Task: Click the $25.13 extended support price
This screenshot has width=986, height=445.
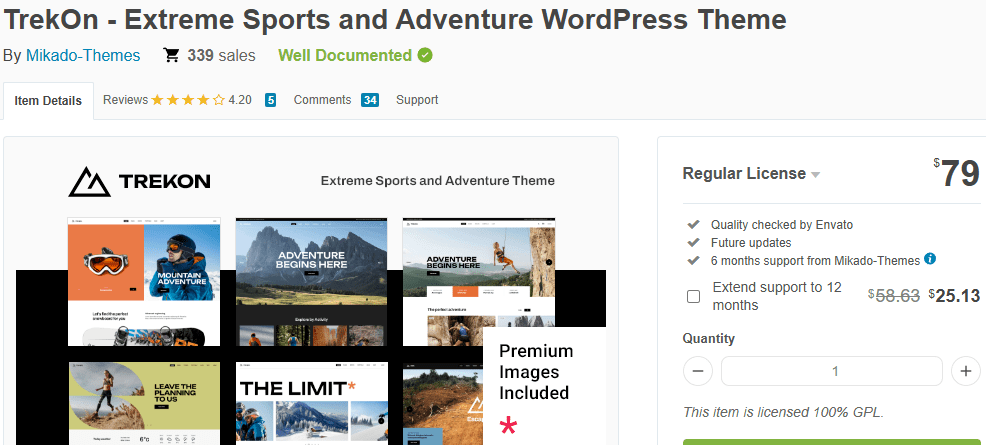Action: tap(955, 296)
